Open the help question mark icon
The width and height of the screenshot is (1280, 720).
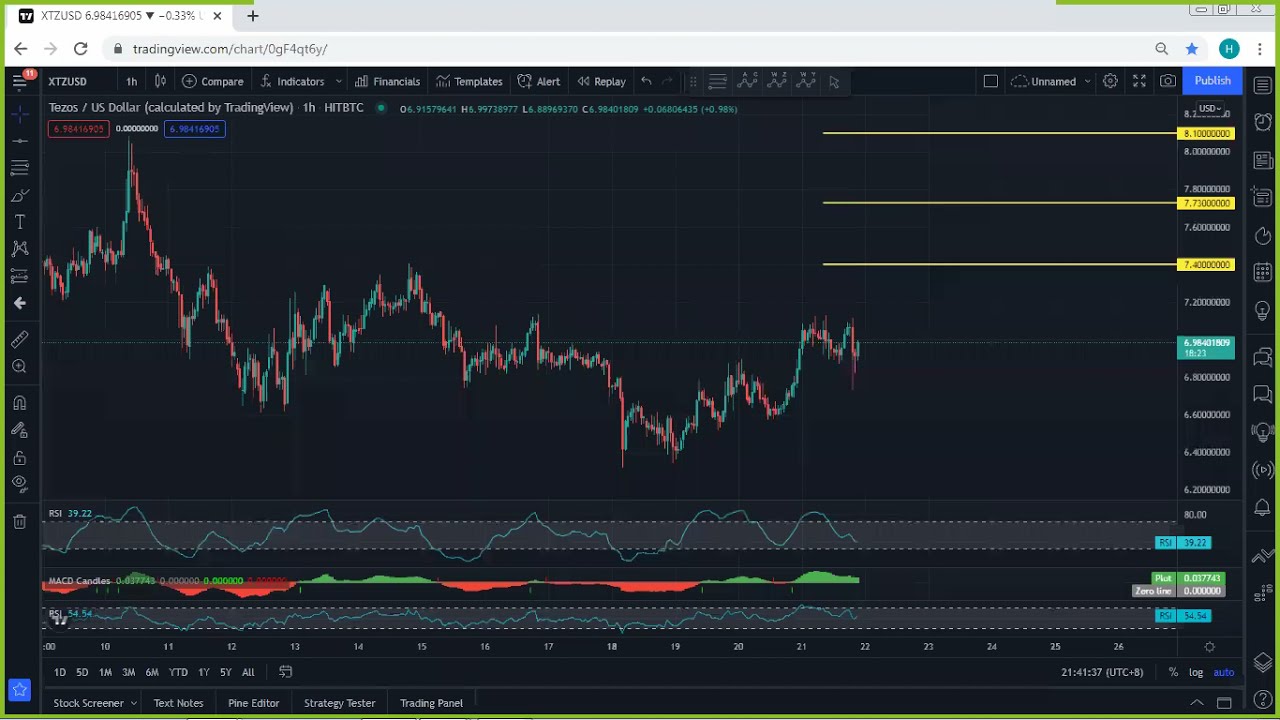(1262, 700)
